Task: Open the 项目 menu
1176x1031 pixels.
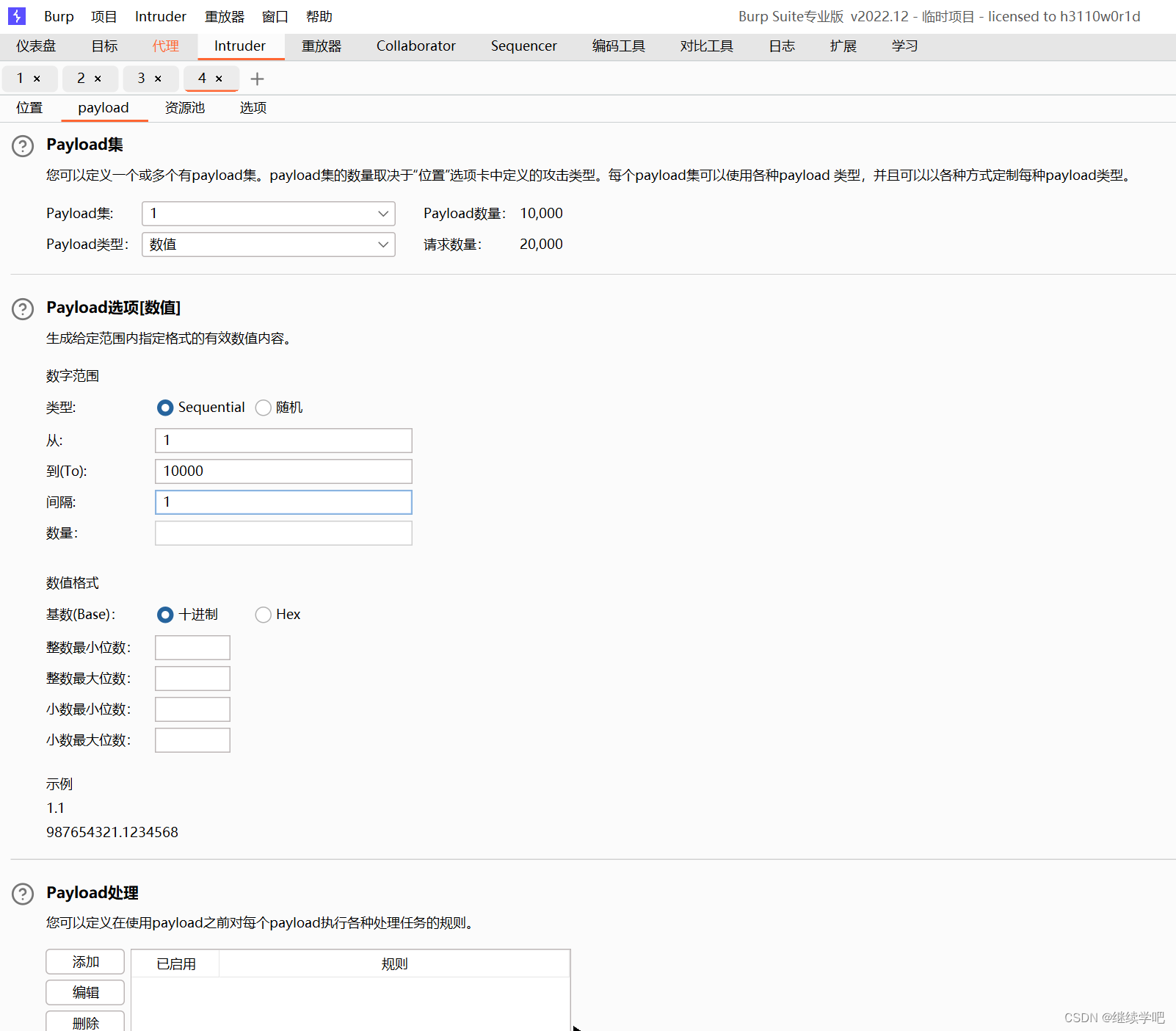Action: [104, 16]
